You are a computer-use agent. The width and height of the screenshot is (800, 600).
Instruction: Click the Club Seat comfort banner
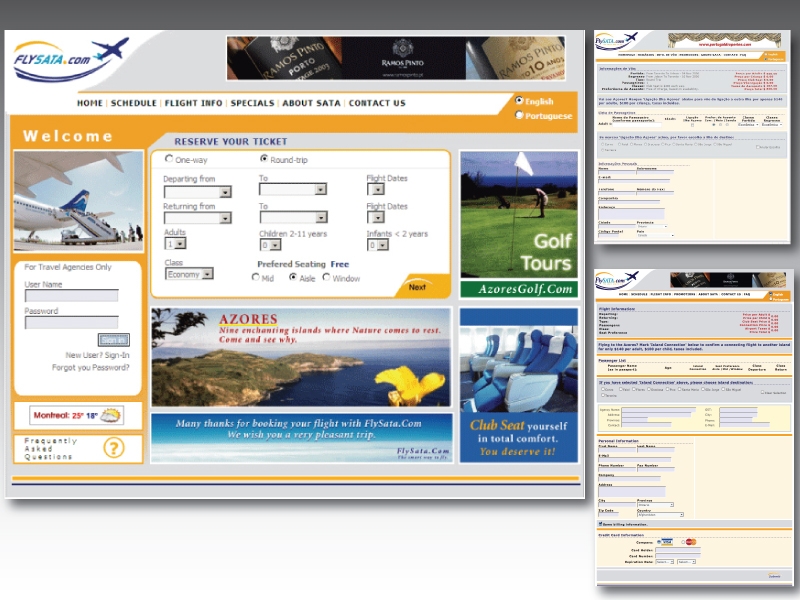tap(518, 385)
